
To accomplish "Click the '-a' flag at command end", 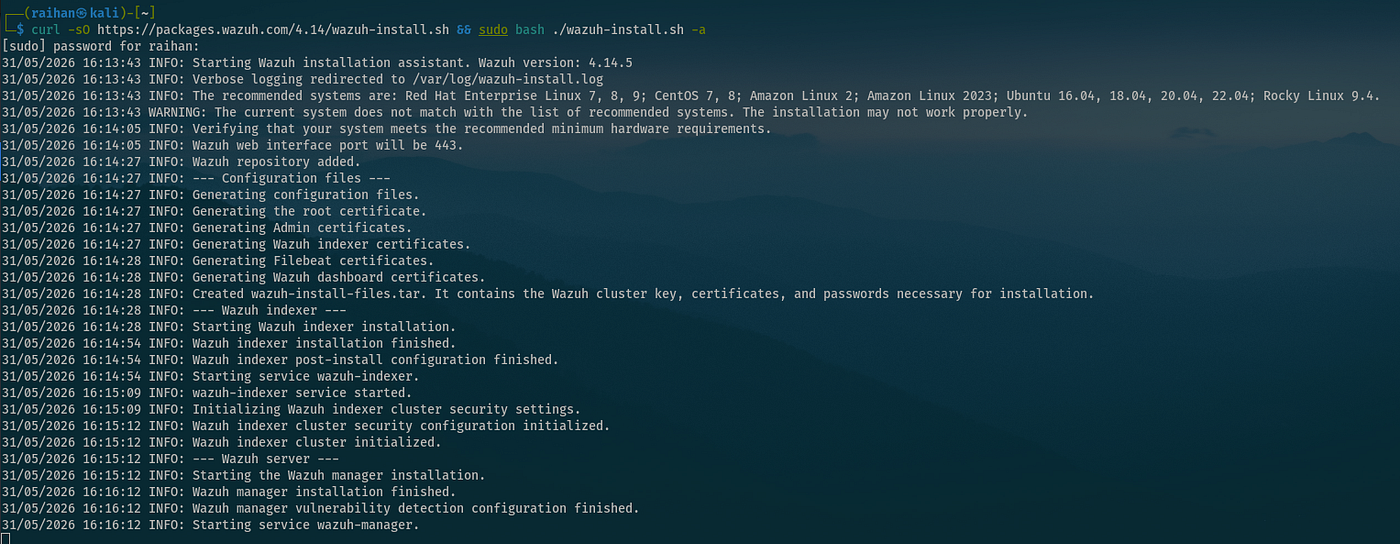I will click(x=698, y=29).
